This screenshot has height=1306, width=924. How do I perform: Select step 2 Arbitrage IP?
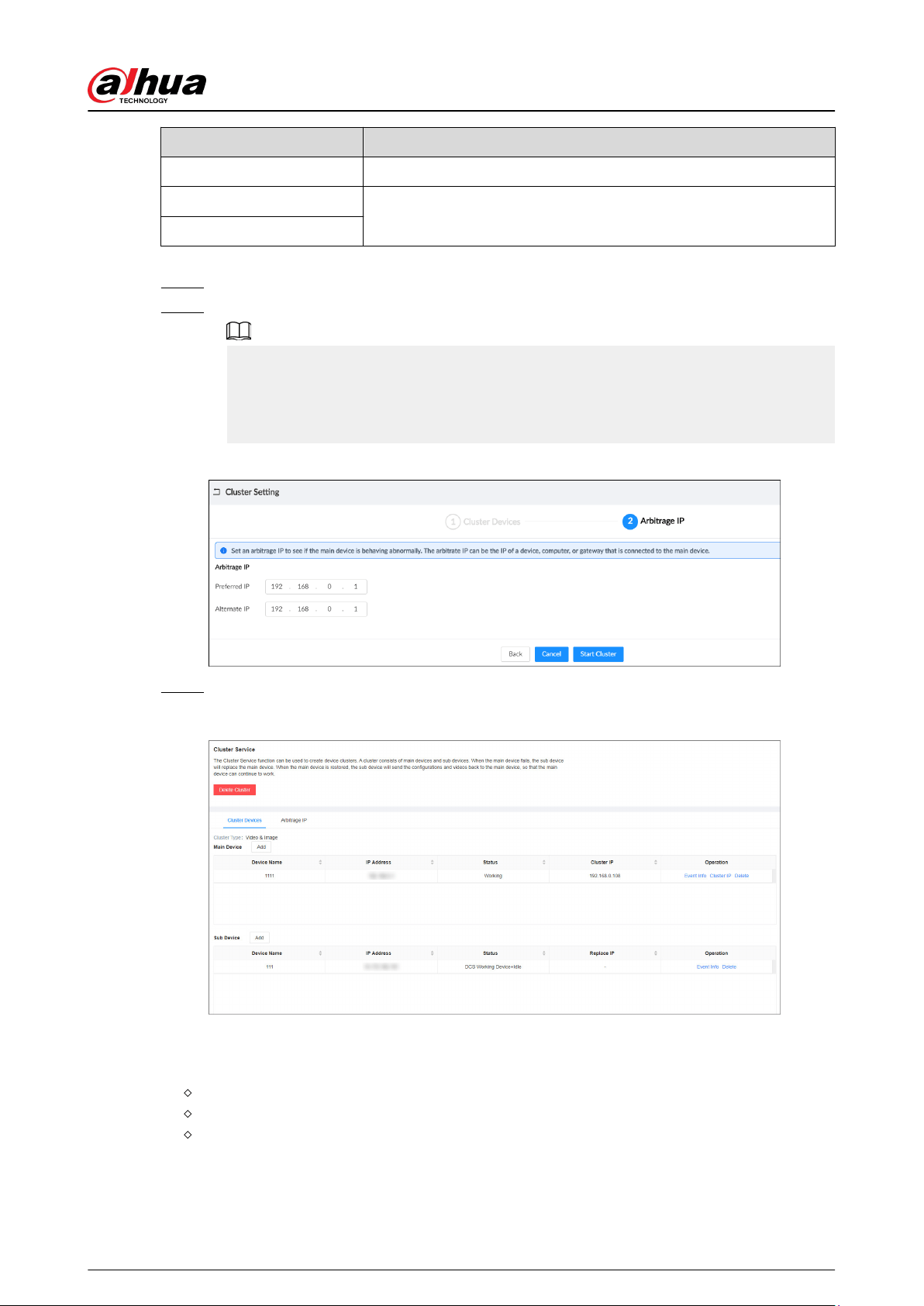(x=653, y=521)
